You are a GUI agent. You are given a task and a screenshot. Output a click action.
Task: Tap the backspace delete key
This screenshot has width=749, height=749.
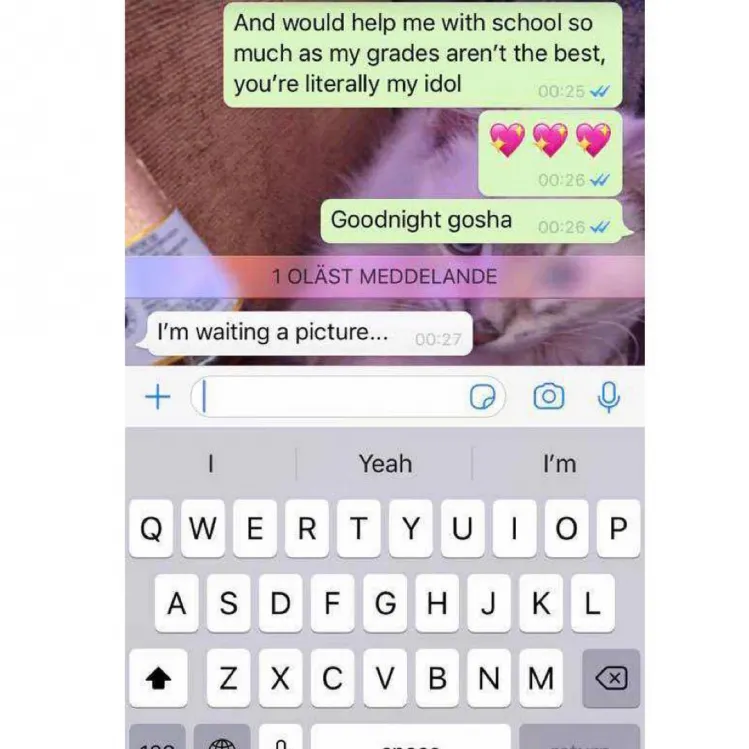pos(611,678)
